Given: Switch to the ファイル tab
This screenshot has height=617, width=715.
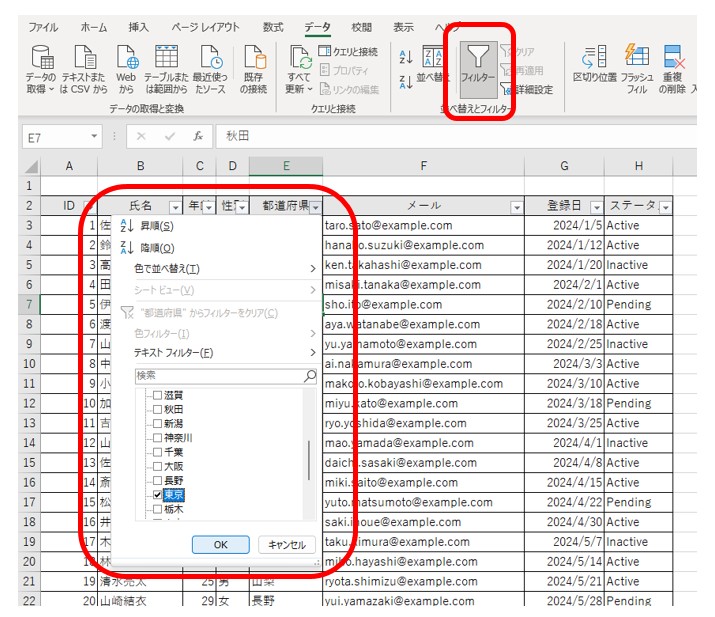Looking at the screenshot, I should click(x=44, y=27).
